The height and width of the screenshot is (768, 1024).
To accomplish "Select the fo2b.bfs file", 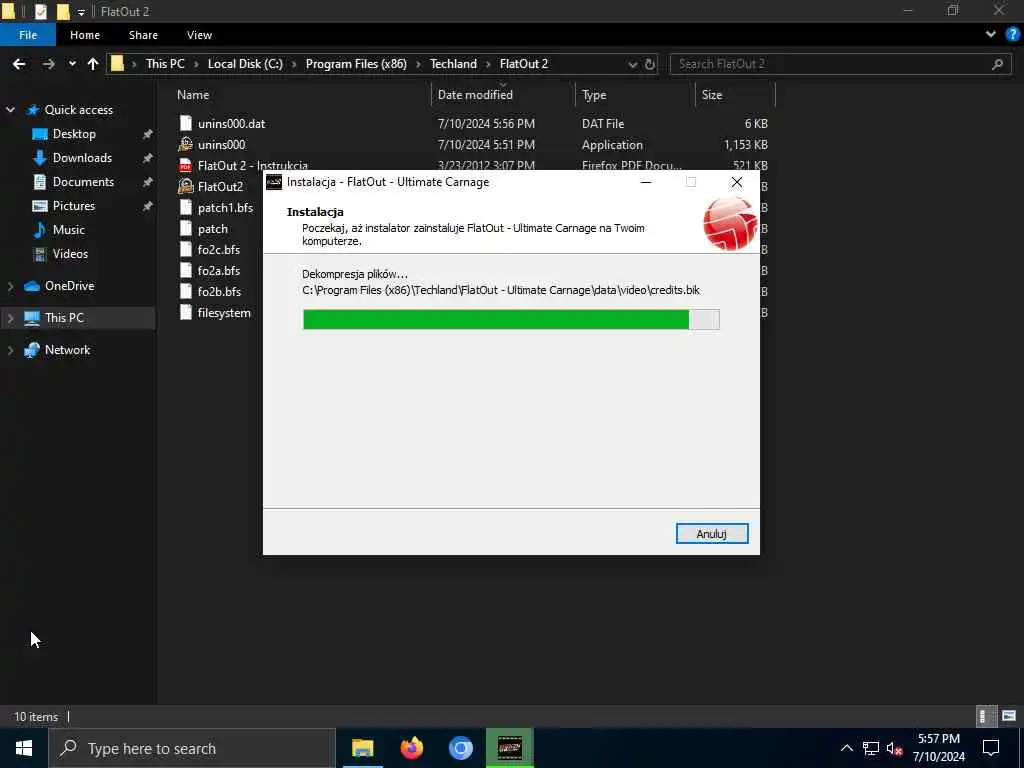I will pyautogui.click(x=219, y=292).
